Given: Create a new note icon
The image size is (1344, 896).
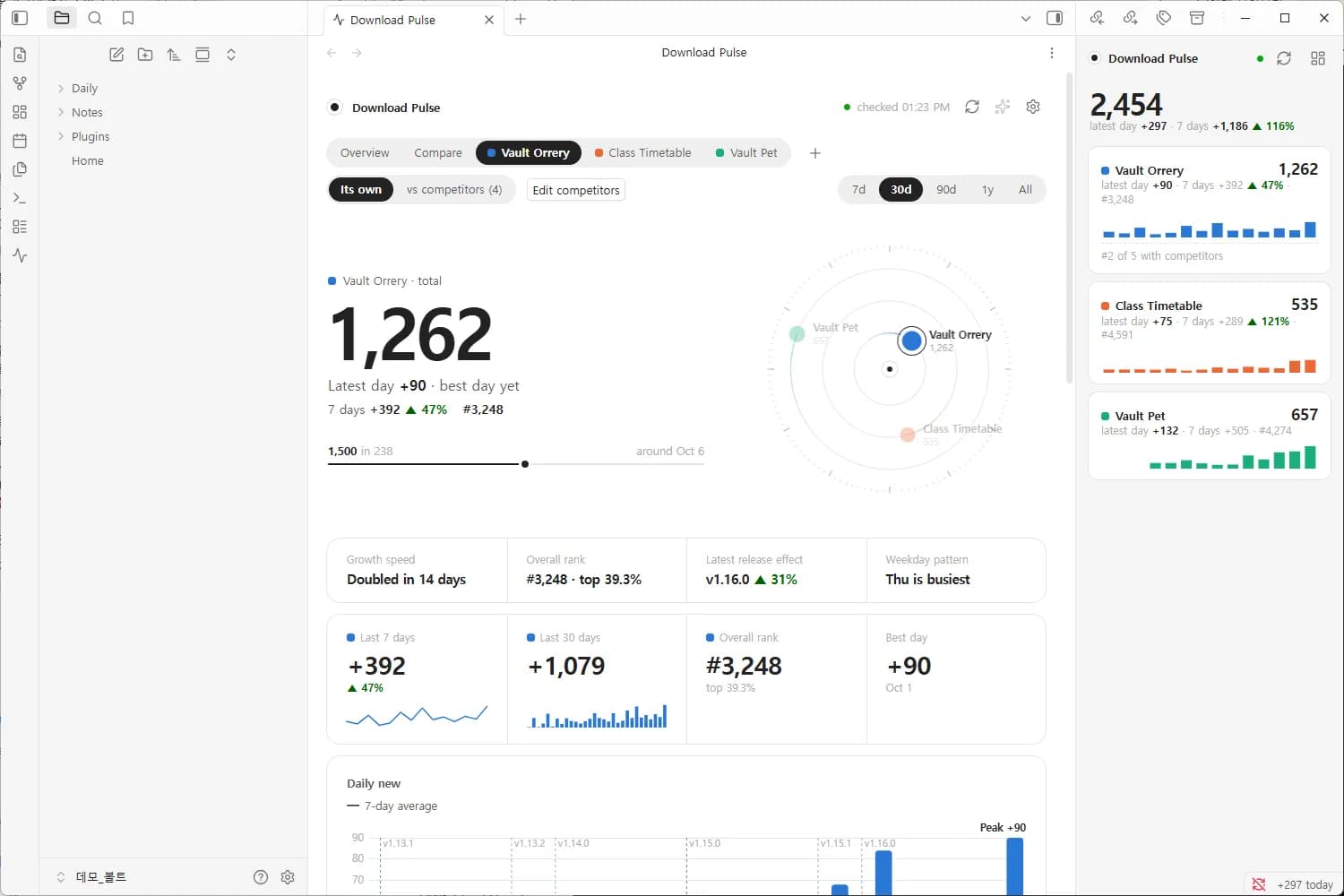Looking at the screenshot, I should click(x=116, y=55).
